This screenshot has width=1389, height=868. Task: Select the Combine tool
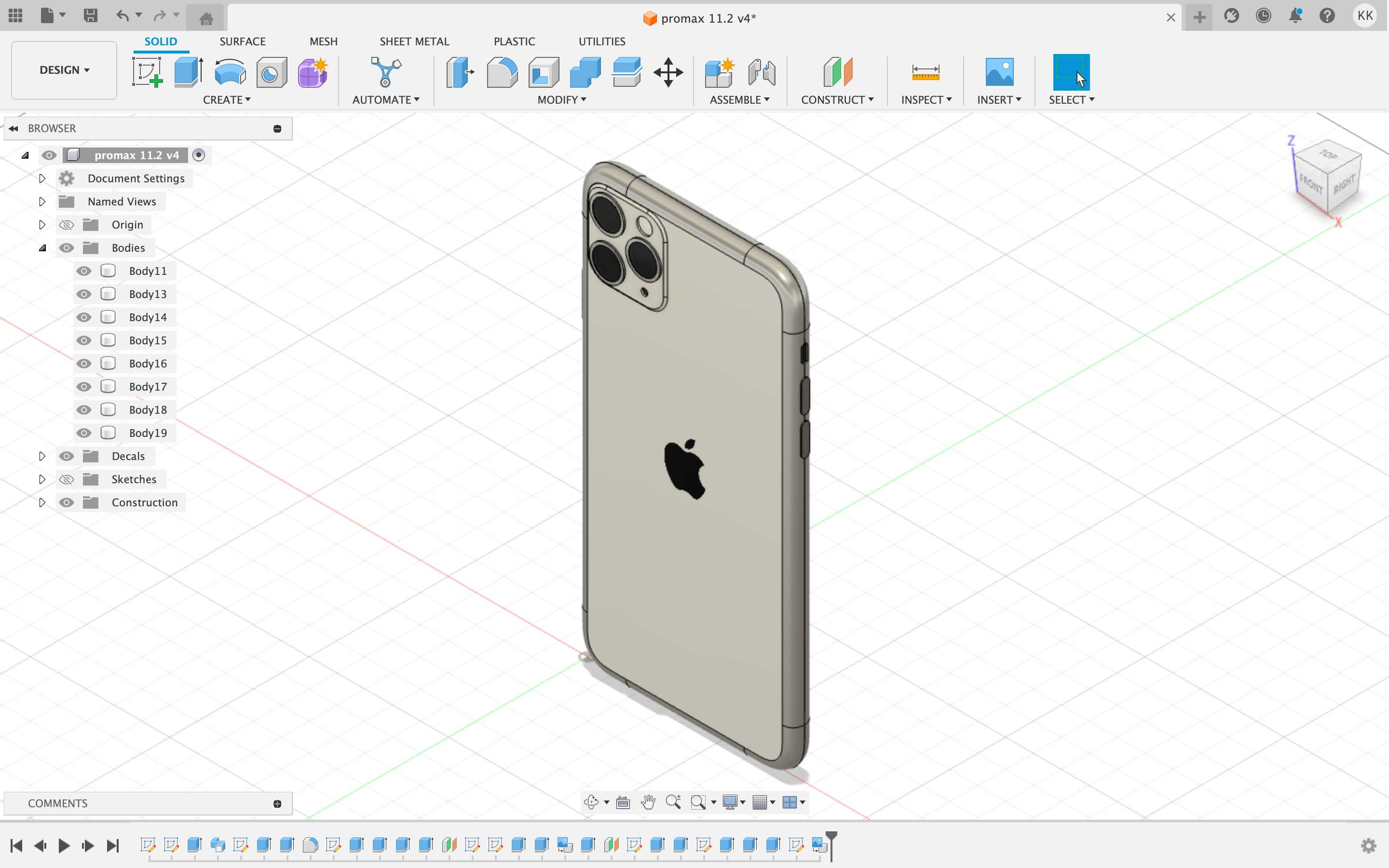585,72
